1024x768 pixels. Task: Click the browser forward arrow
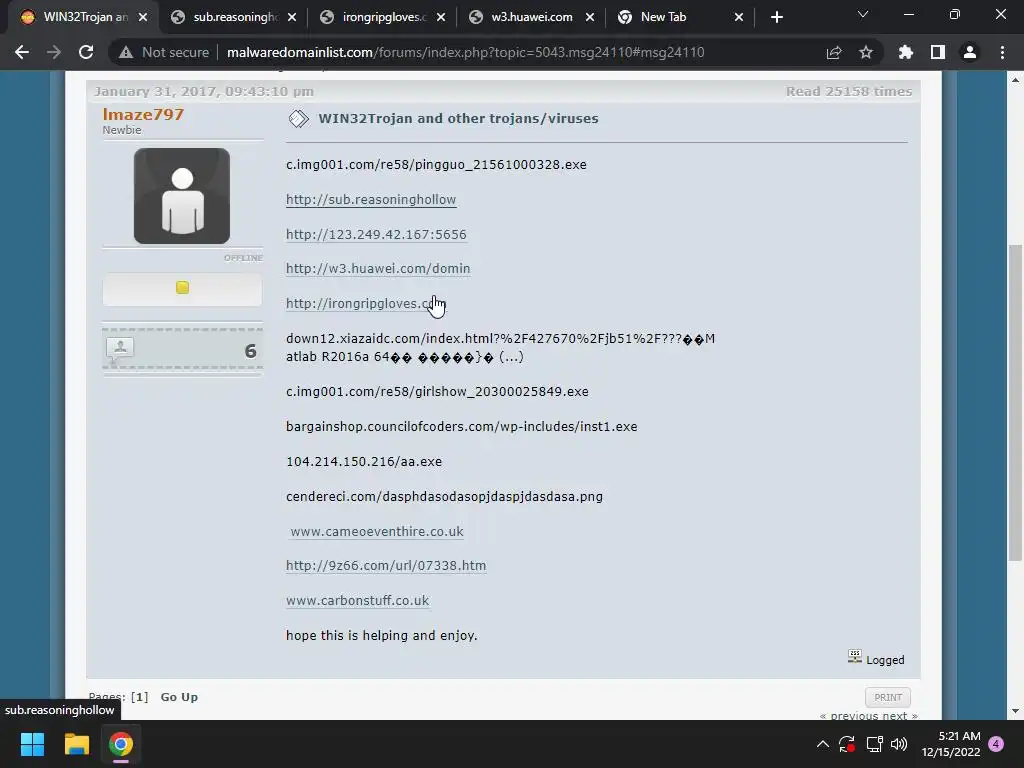[x=54, y=52]
